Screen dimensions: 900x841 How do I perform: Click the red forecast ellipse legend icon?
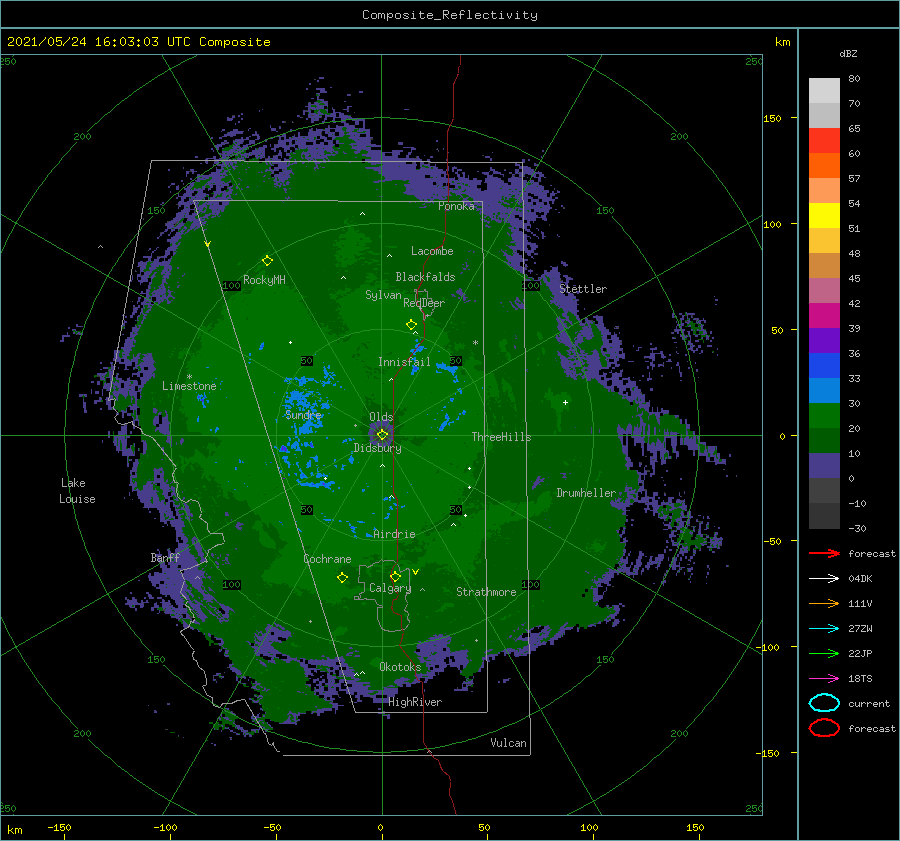tap(824, 728)
